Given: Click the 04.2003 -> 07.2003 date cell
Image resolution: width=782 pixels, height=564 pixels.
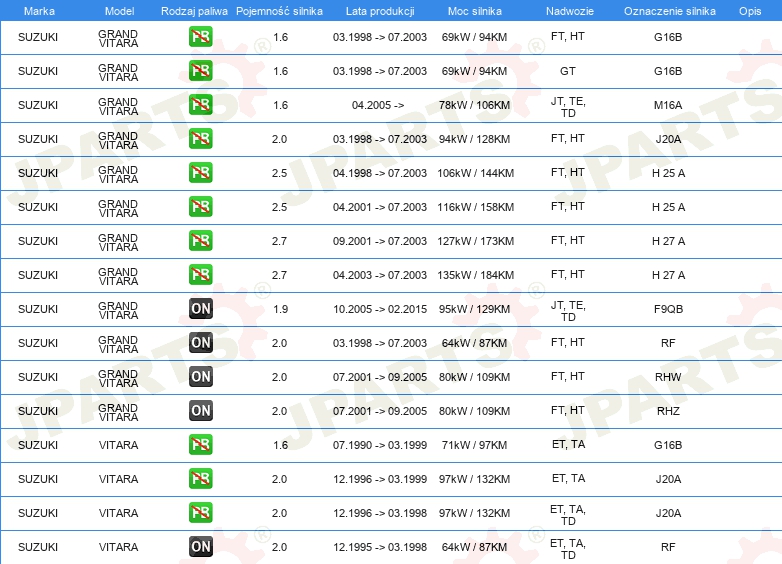Looking at the screenshot, I should click(380, 275).
